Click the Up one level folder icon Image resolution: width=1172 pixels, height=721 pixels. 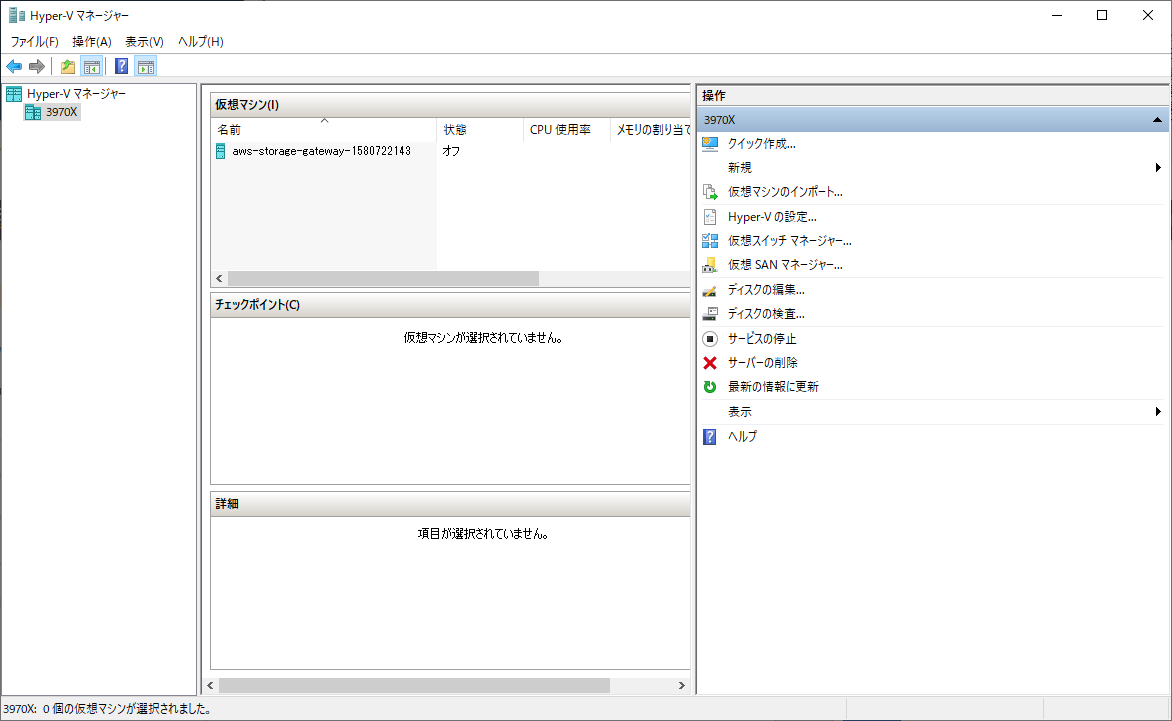(68, 66)
